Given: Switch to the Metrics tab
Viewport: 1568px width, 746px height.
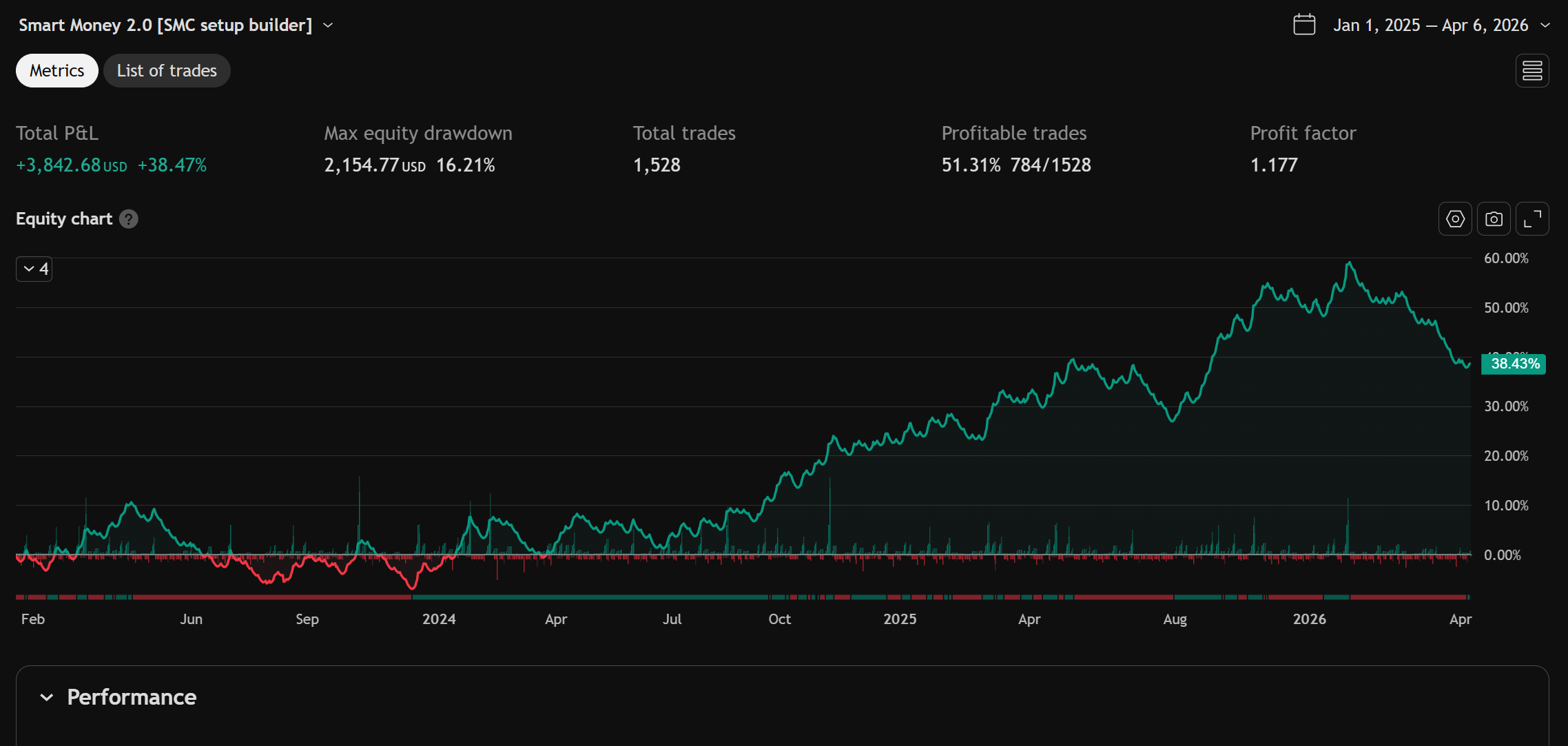Looking at the screenshot, I should point(57,71).
